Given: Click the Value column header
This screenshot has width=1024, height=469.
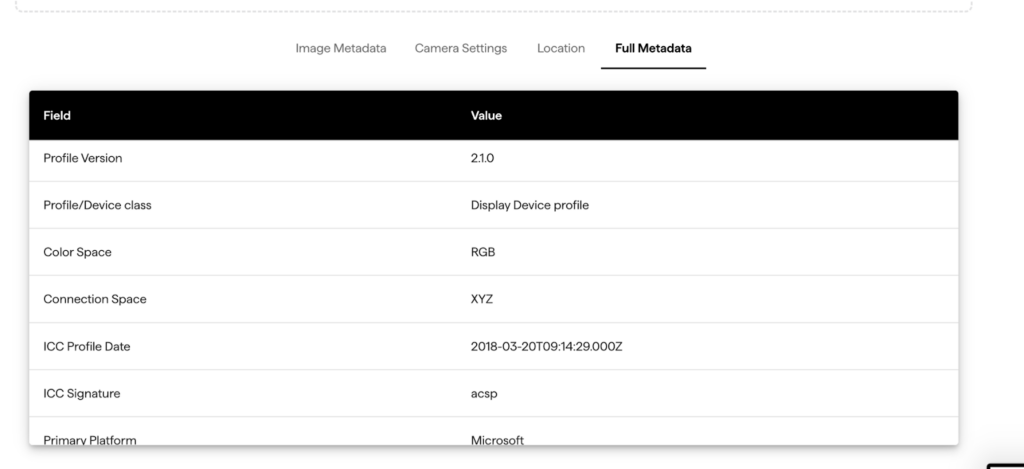Looking at the screenshot, I should point(486,115).
